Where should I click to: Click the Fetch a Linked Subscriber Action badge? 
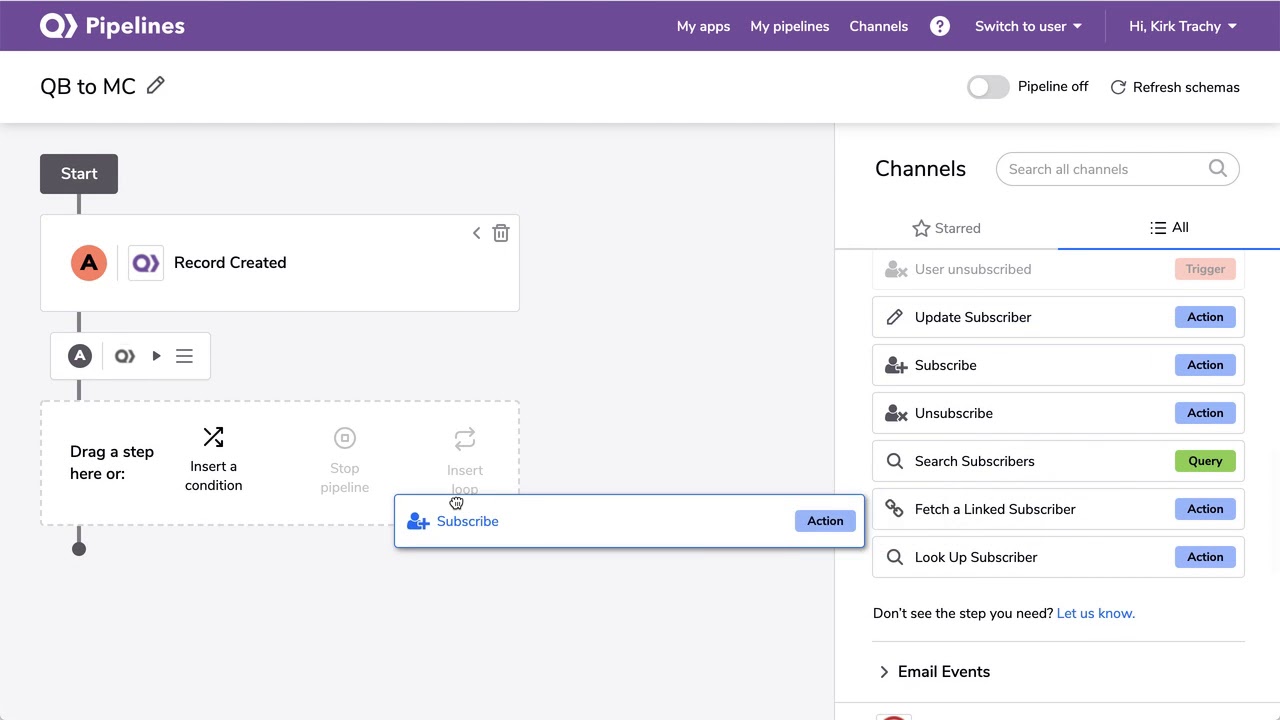tap(1205, 509)
